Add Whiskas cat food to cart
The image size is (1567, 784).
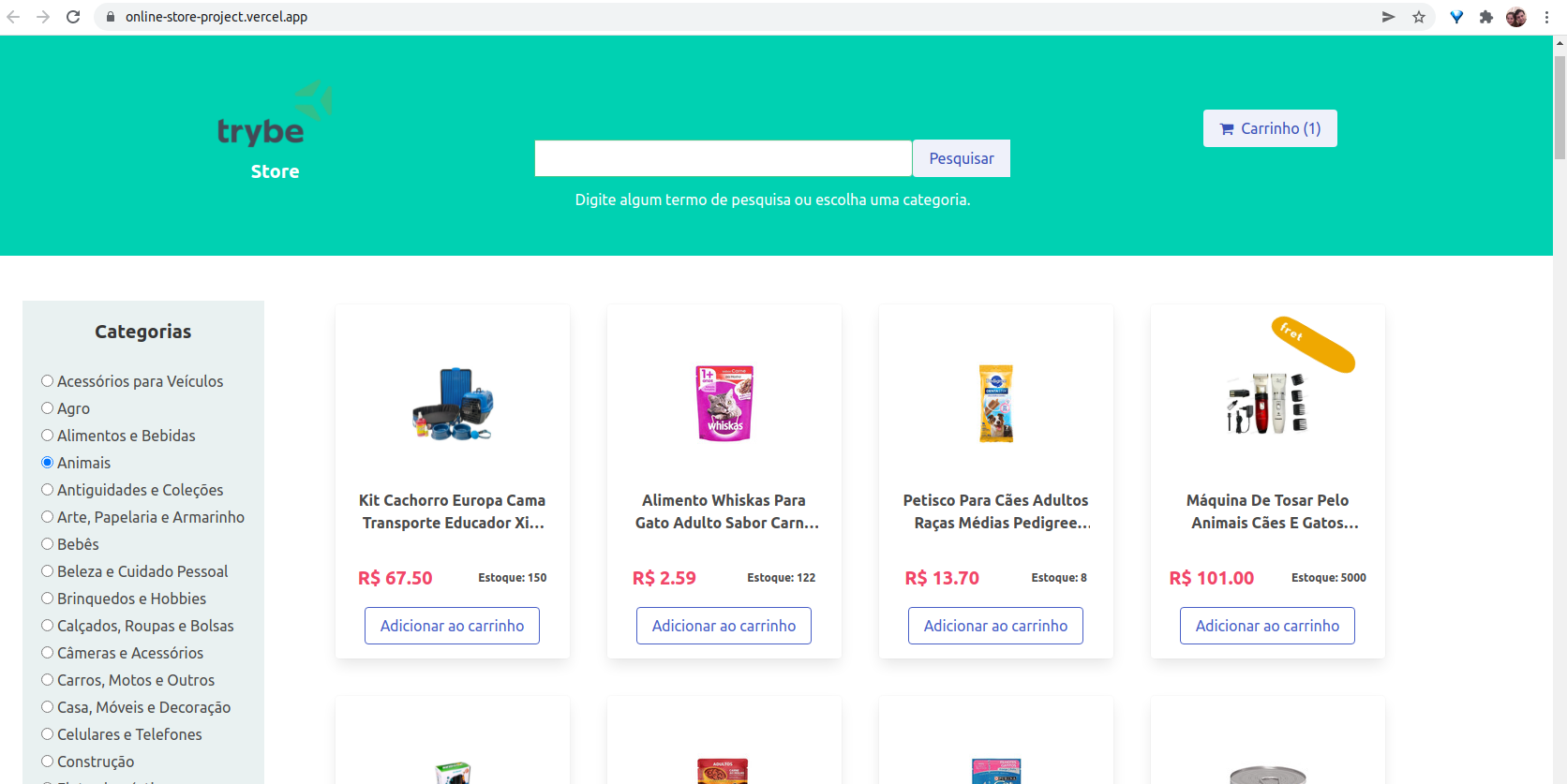pos(724,626)
